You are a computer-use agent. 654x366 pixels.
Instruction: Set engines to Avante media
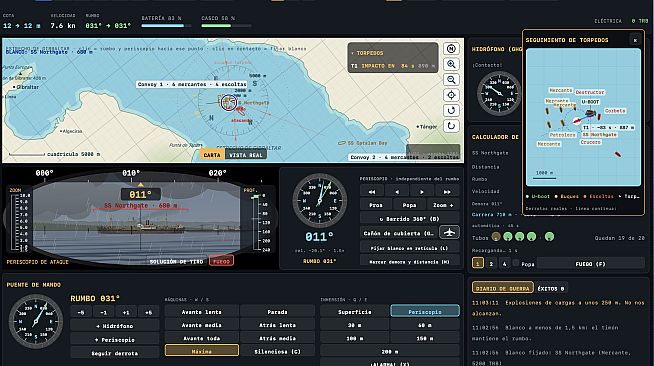(201, 325)
